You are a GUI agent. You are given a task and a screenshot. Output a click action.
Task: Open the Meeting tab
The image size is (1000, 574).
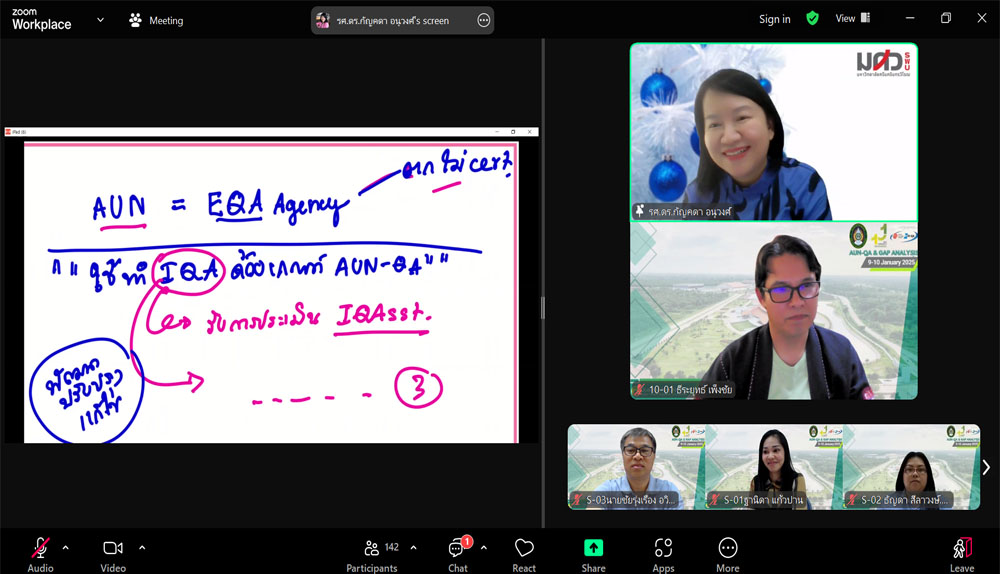tap(156, 20)
